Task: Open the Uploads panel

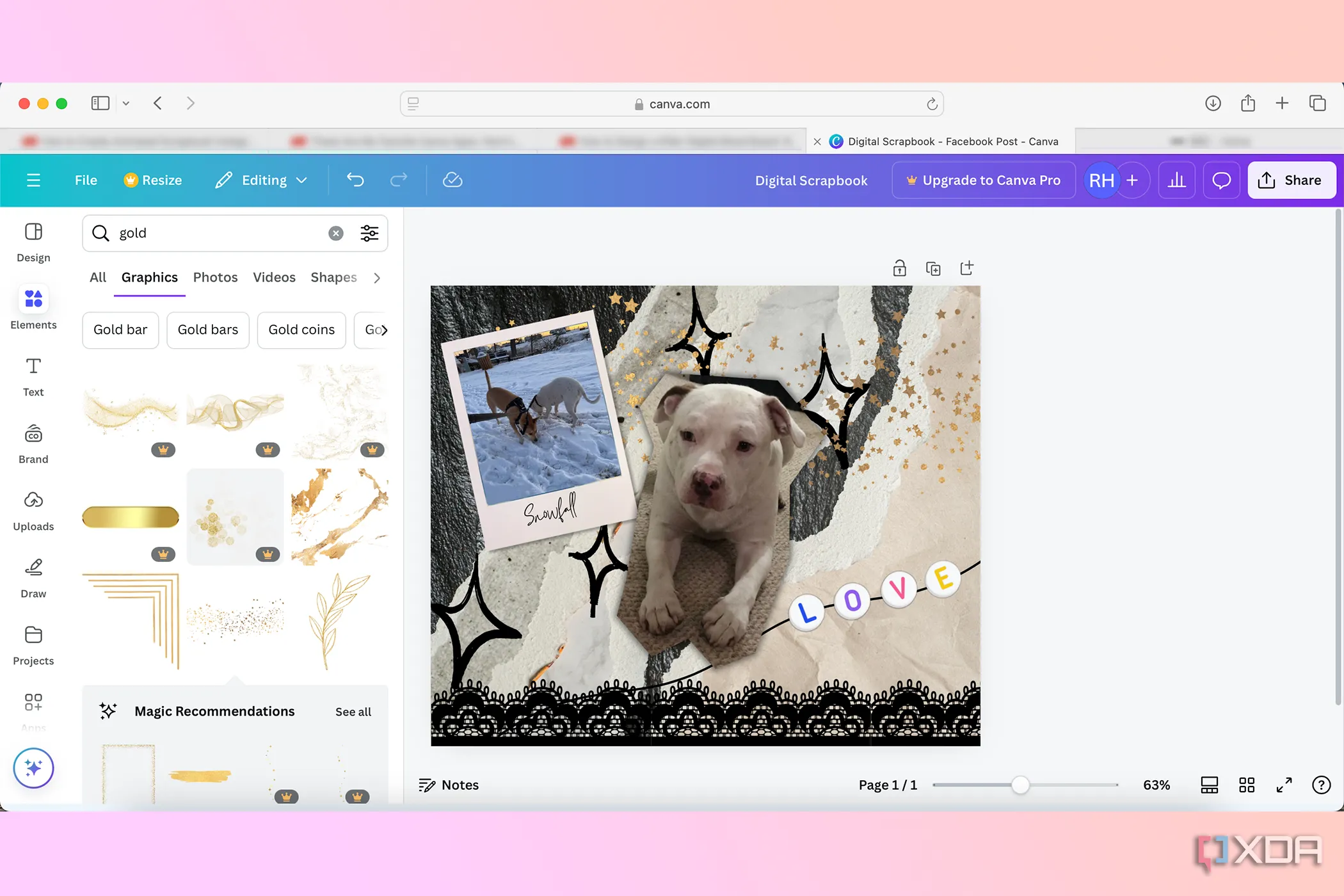Action: coord(33,511)
